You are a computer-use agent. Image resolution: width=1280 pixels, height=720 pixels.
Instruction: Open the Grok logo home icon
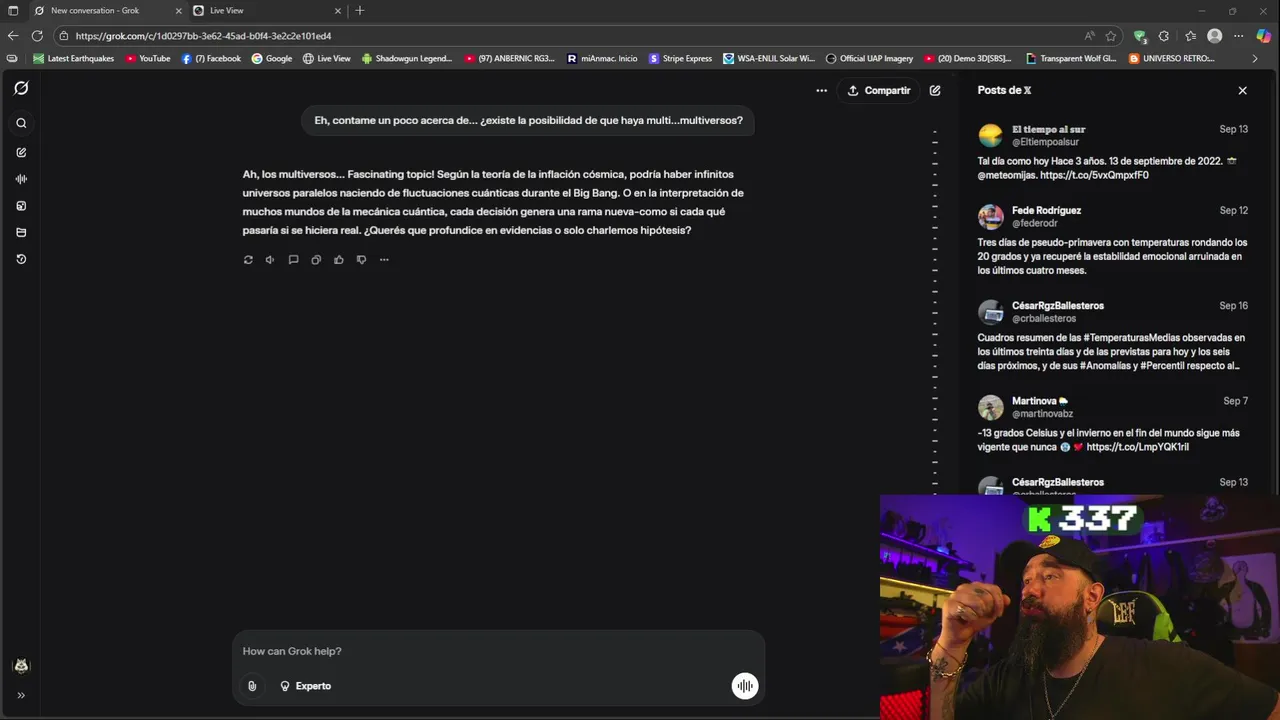[x=21, y=89]
